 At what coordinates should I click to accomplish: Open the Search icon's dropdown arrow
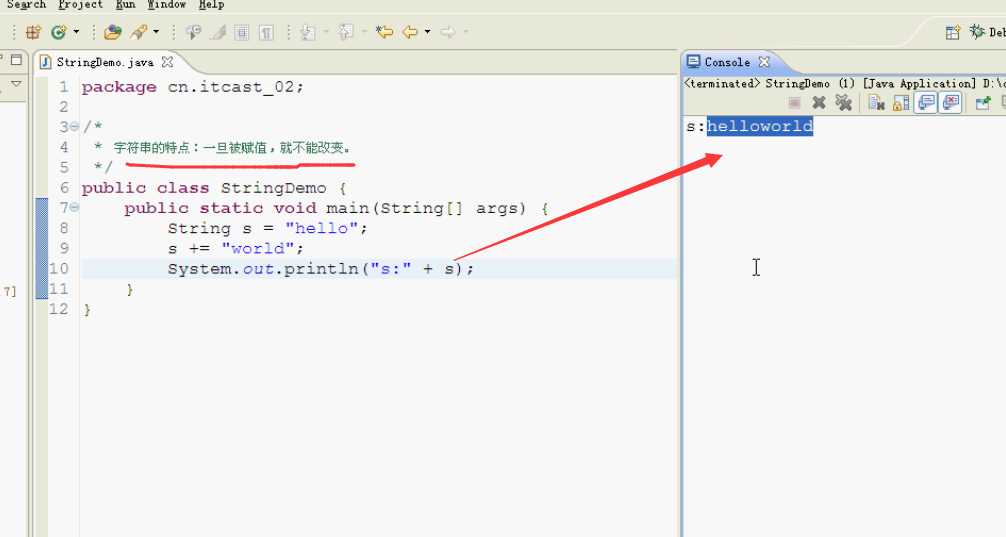156,31
